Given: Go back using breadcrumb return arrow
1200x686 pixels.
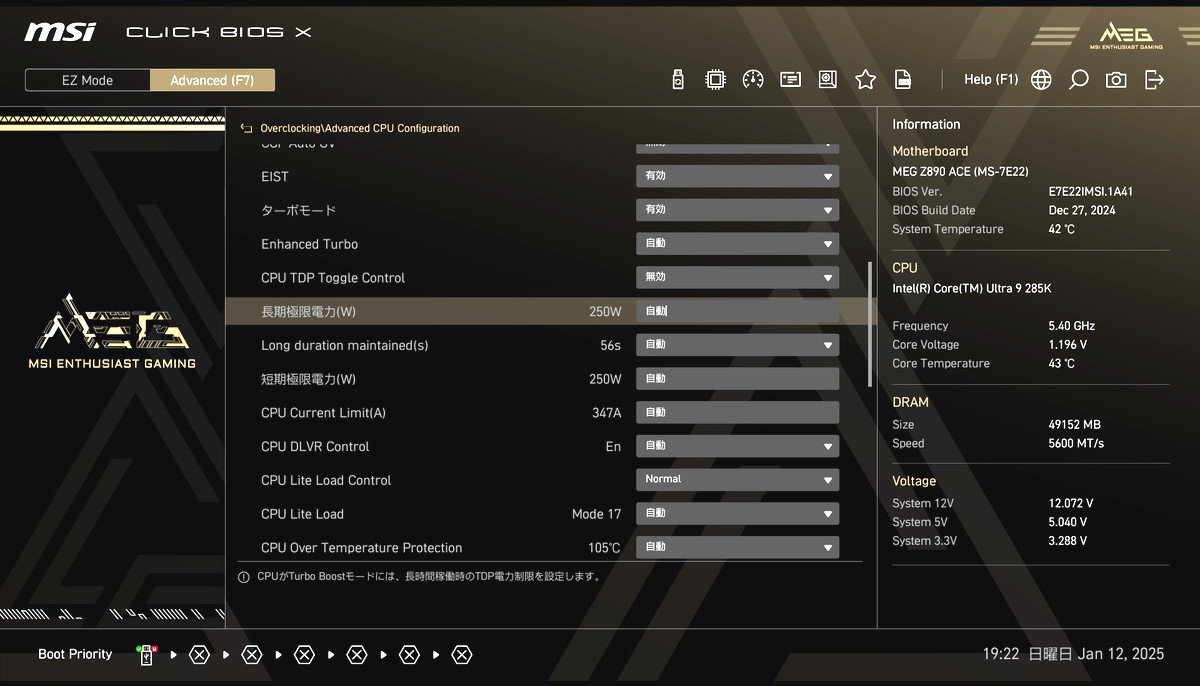Looking at the screenshot, I should point(246,128).
